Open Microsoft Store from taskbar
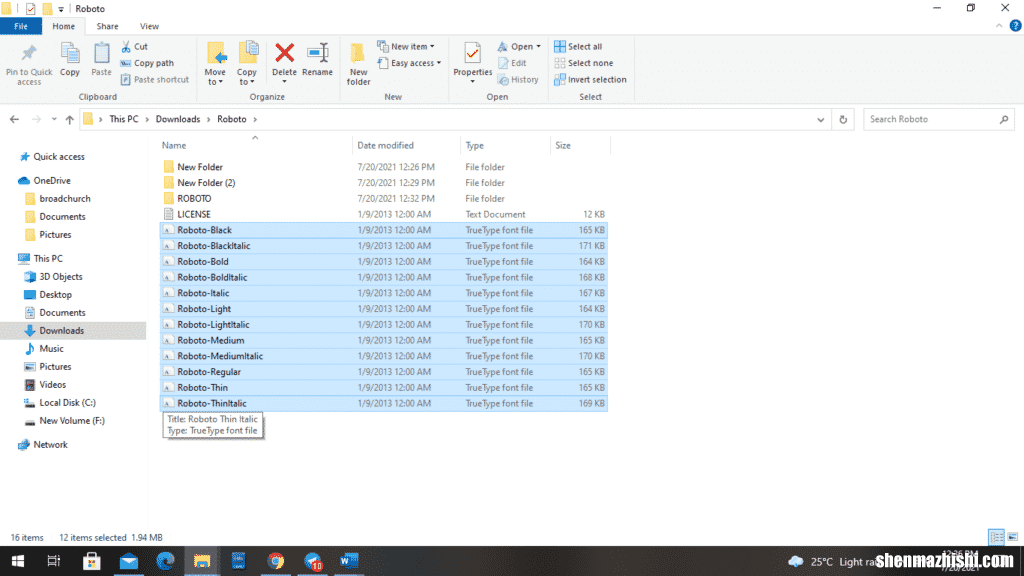This screenshot has height=576, width=1024. point(91,561)
